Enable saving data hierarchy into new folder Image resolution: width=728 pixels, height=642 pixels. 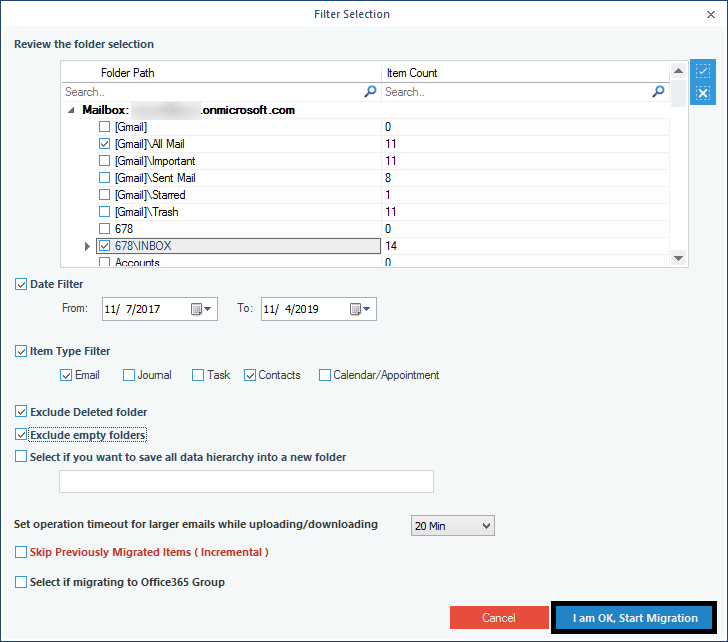(x=21, y=456)
